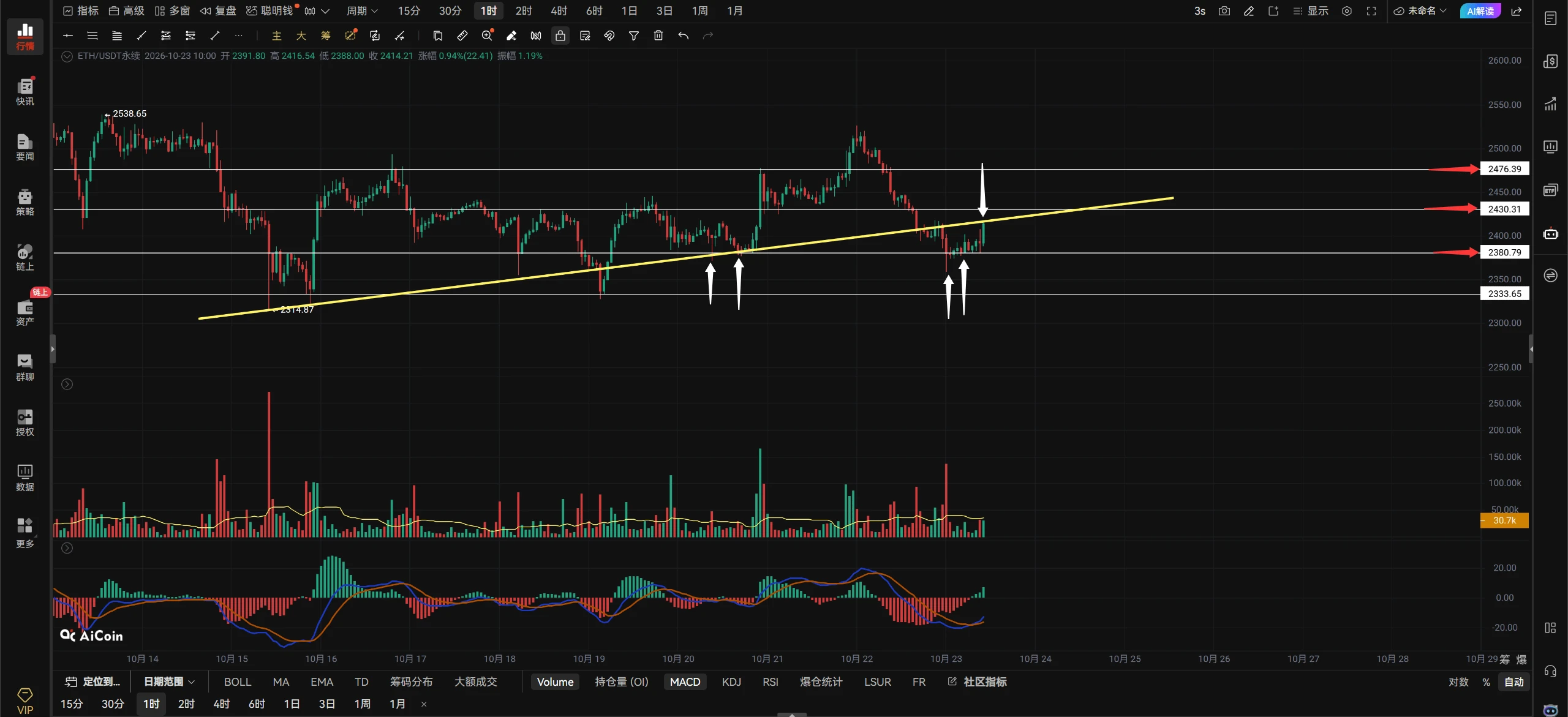Open the 周期 period dropdown
The width and height of the screenshot is (1568, 717).
click(x=362, y=11)
